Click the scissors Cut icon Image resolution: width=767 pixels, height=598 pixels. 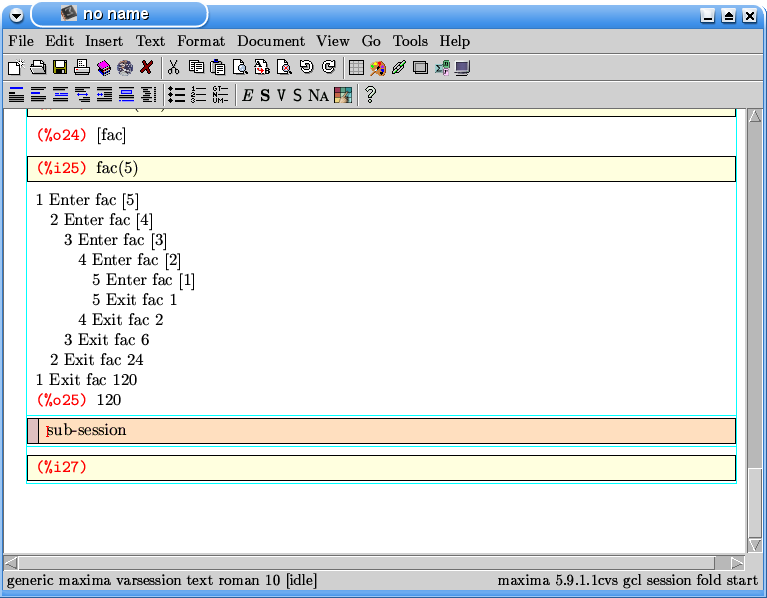point(173,68)
